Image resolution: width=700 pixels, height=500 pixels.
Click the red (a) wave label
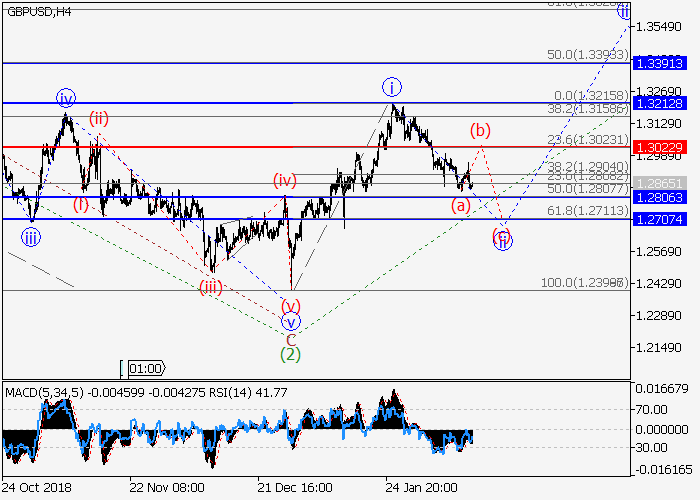coord(461,205)
